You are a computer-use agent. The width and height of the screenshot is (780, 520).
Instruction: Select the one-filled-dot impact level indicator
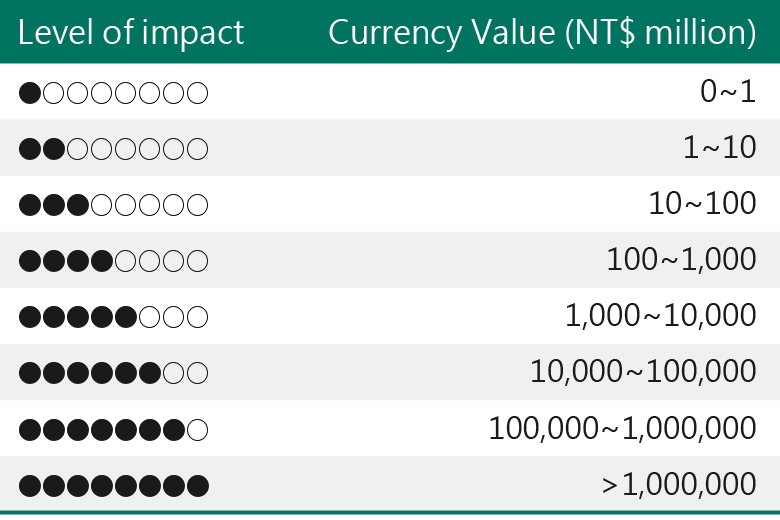(x=113, y=93)
